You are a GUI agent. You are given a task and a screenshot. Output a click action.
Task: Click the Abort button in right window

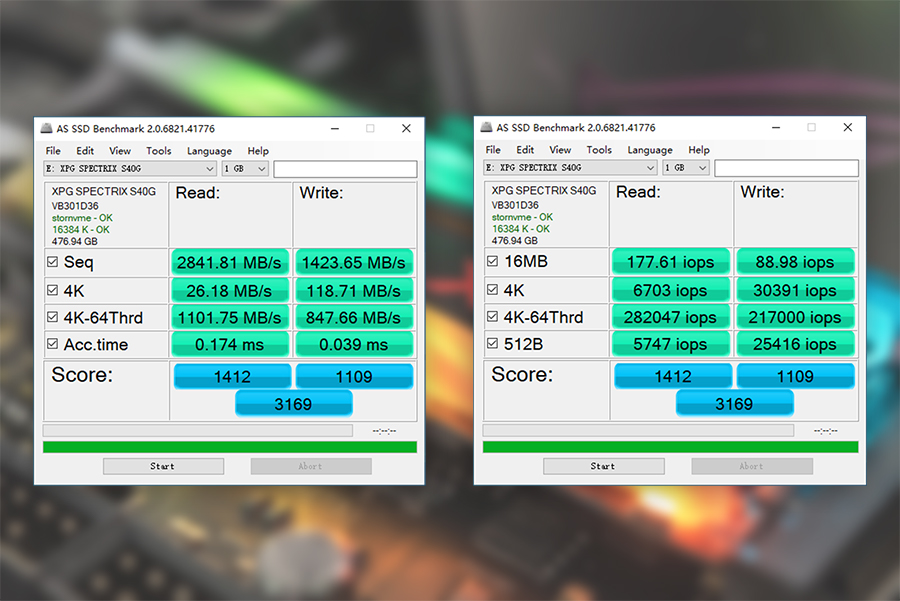coord(752,466)
